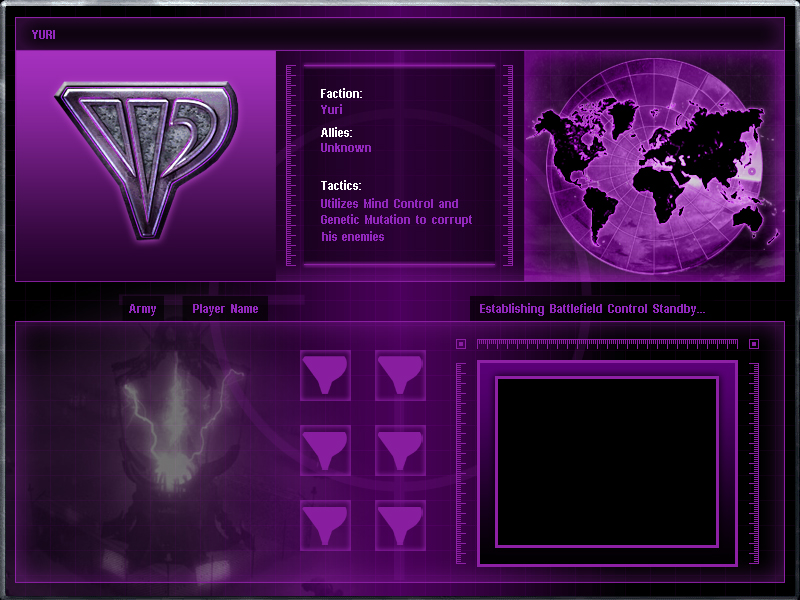The image size is (800, 600).
Task: Click the 'Genetic Mutation to corrupt' text line
Action: (x=396, y=220)
